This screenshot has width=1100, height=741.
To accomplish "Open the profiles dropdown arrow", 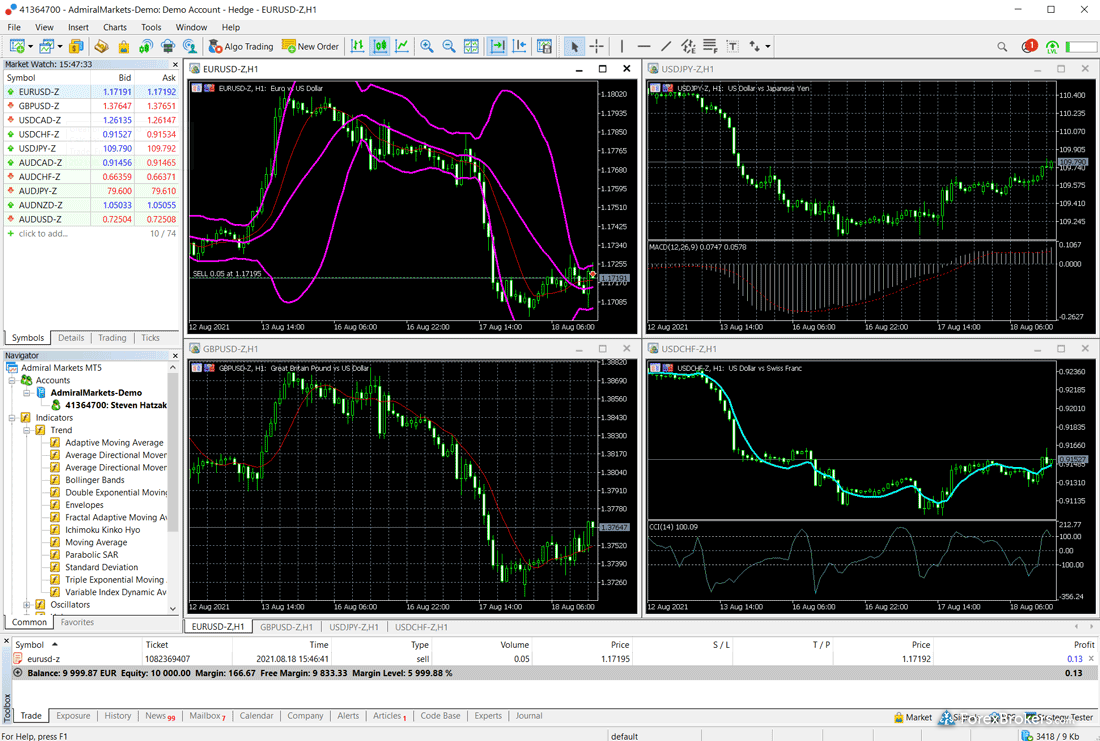I will click(60, 47).
